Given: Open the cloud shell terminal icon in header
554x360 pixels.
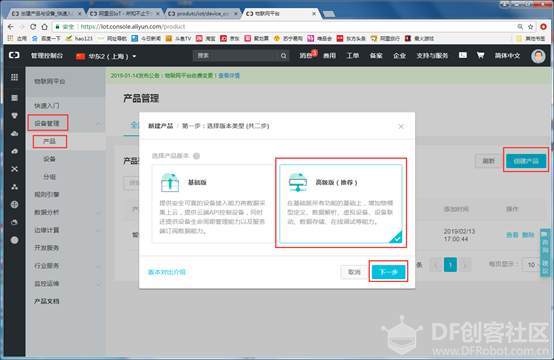Looking at the screenshot, I should (x=462, y=55).
